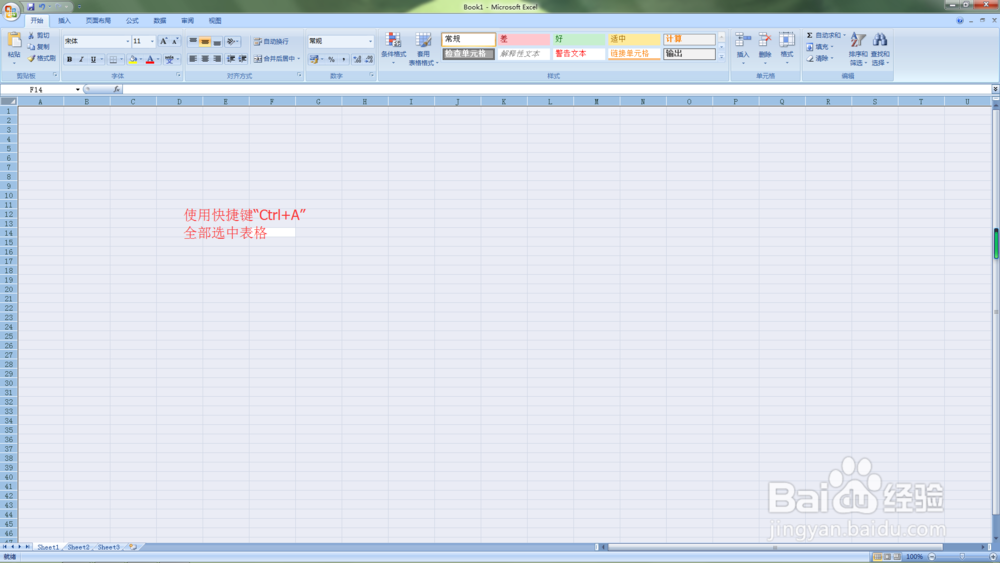Image resolution: width=1000 pixels, height=563 pixels.
Task: Apply cell borders button
Action: tap(113, 59)
